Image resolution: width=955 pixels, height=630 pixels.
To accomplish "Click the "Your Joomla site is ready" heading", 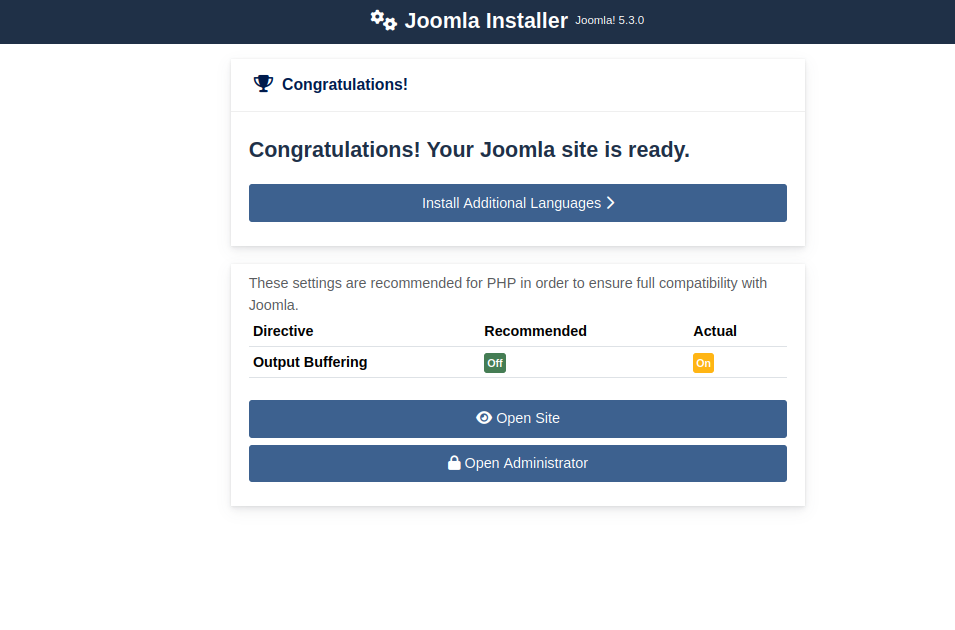I will (x=469, y=150).
